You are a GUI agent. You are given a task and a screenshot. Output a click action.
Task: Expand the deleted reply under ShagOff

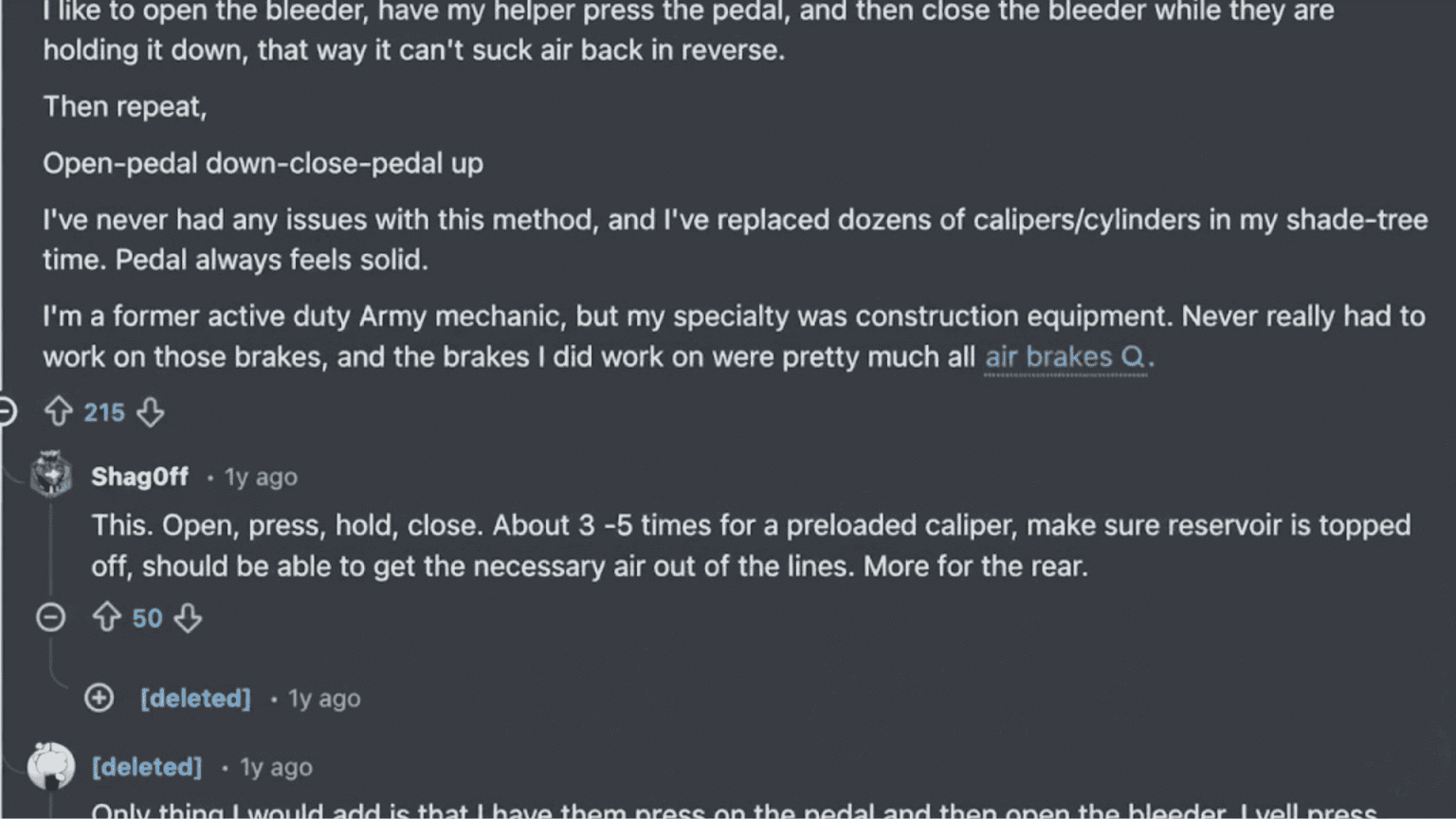pos(99,699)
